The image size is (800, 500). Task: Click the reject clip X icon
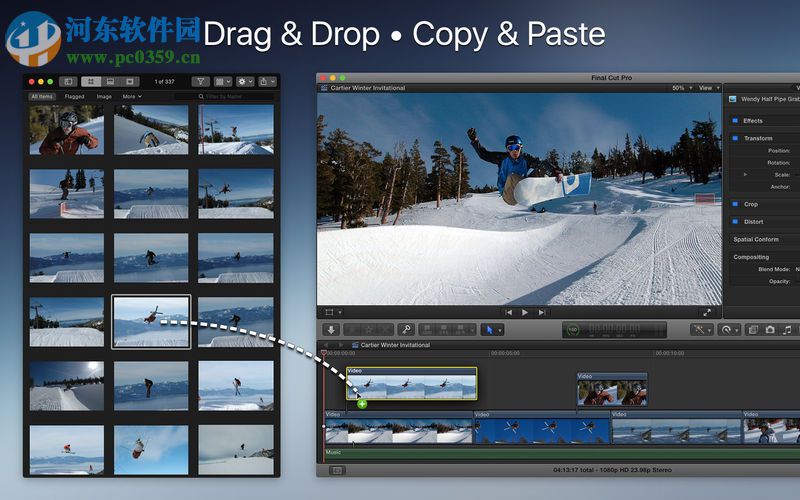(x=386, y=330)
